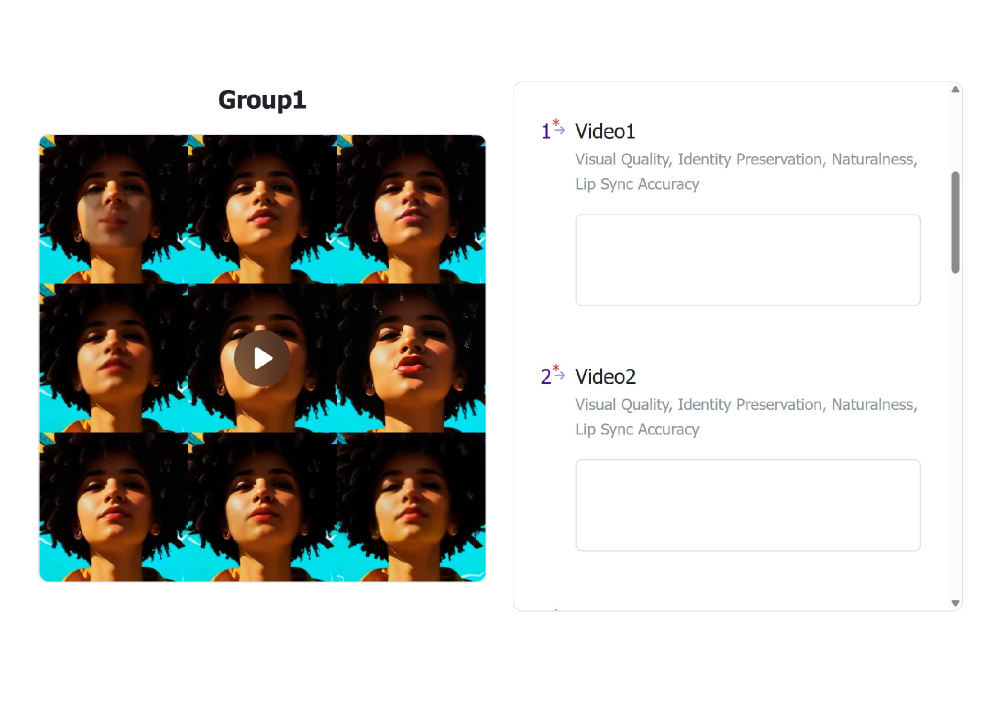Image resolution: width=996 pixels, height=704 pixels.
Task: Click the Group1 heading
Action: [262, 100]
